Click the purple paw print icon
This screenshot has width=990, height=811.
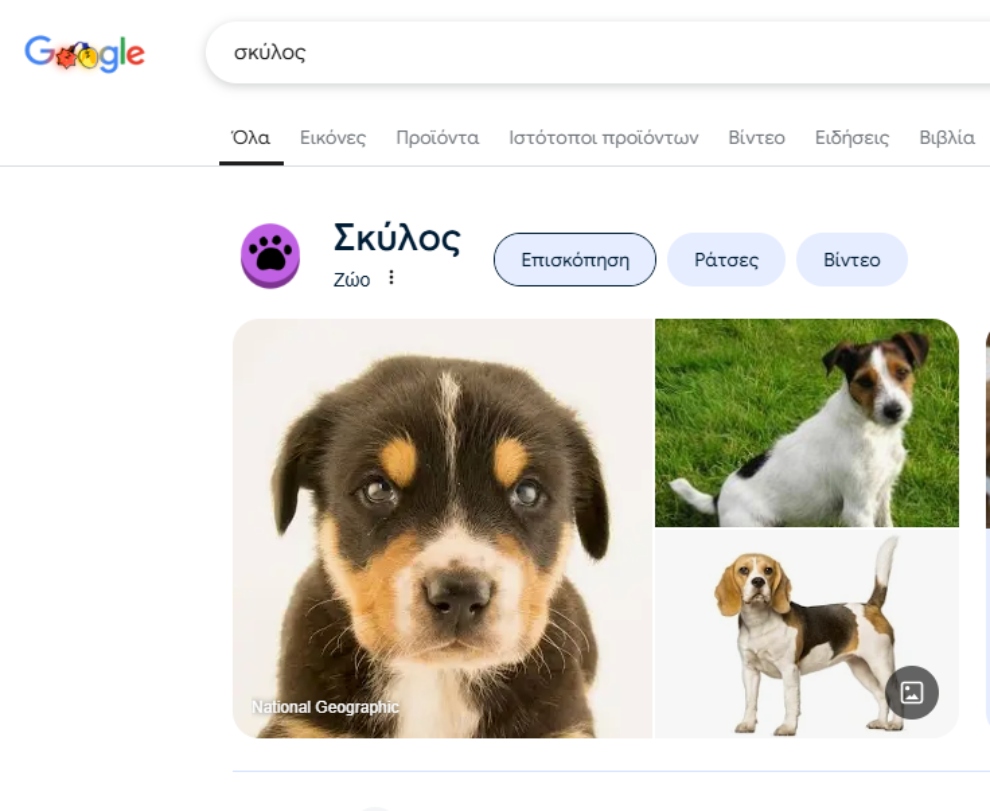[270, 256]
